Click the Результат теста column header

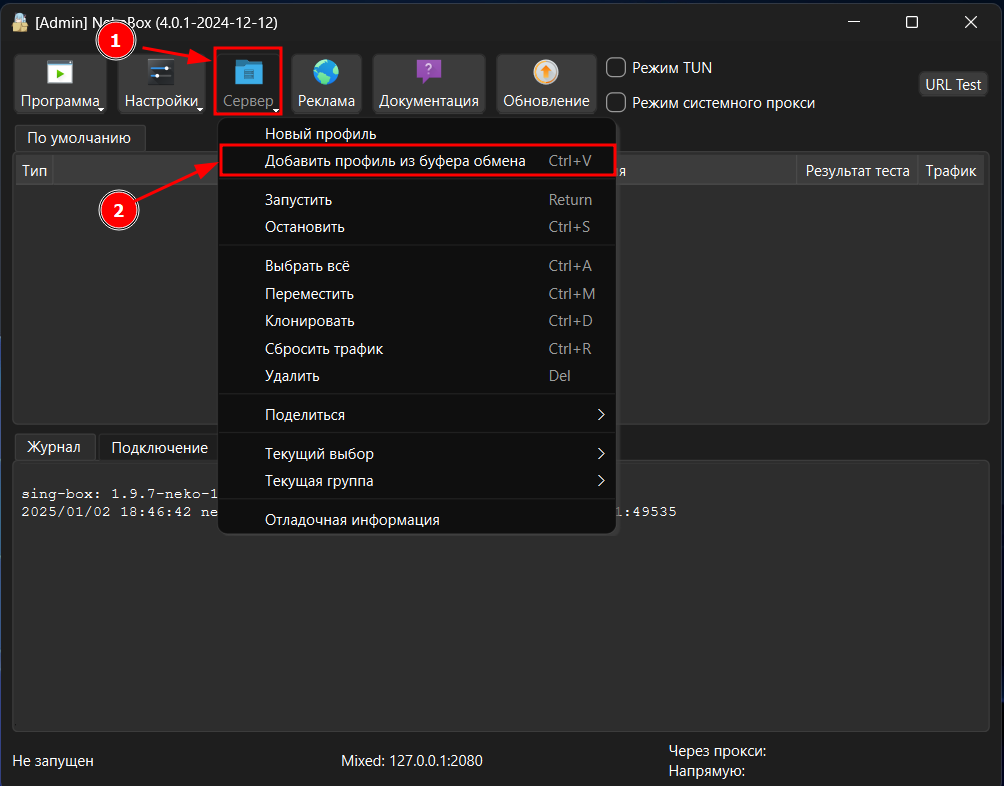857,171
